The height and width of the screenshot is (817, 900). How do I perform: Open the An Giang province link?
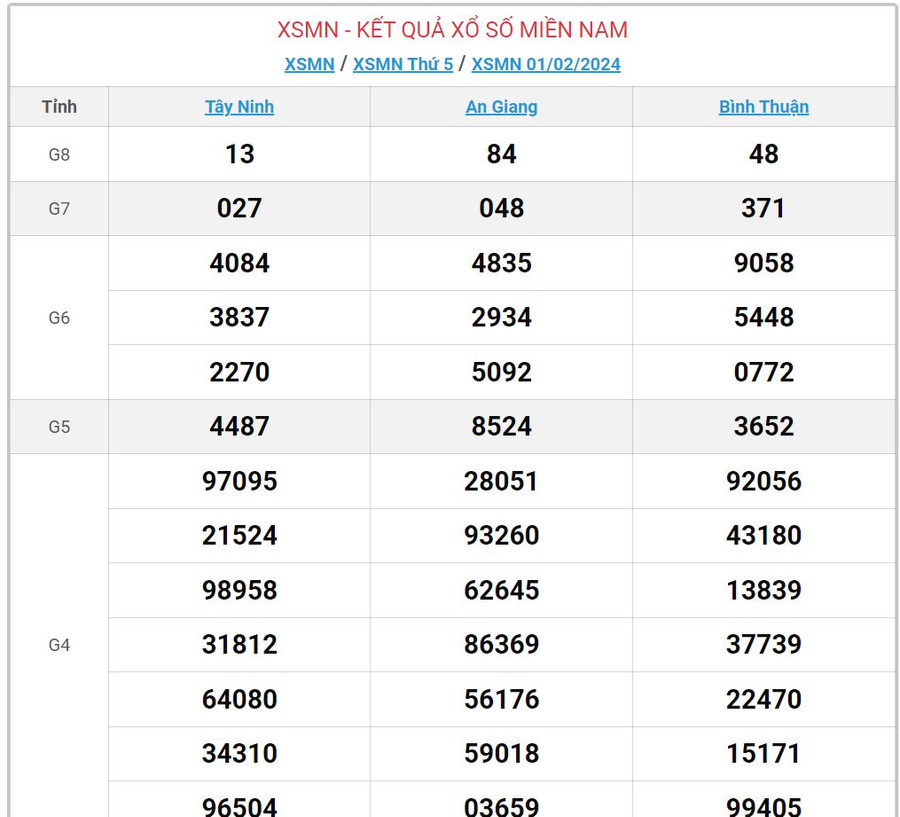501,107
